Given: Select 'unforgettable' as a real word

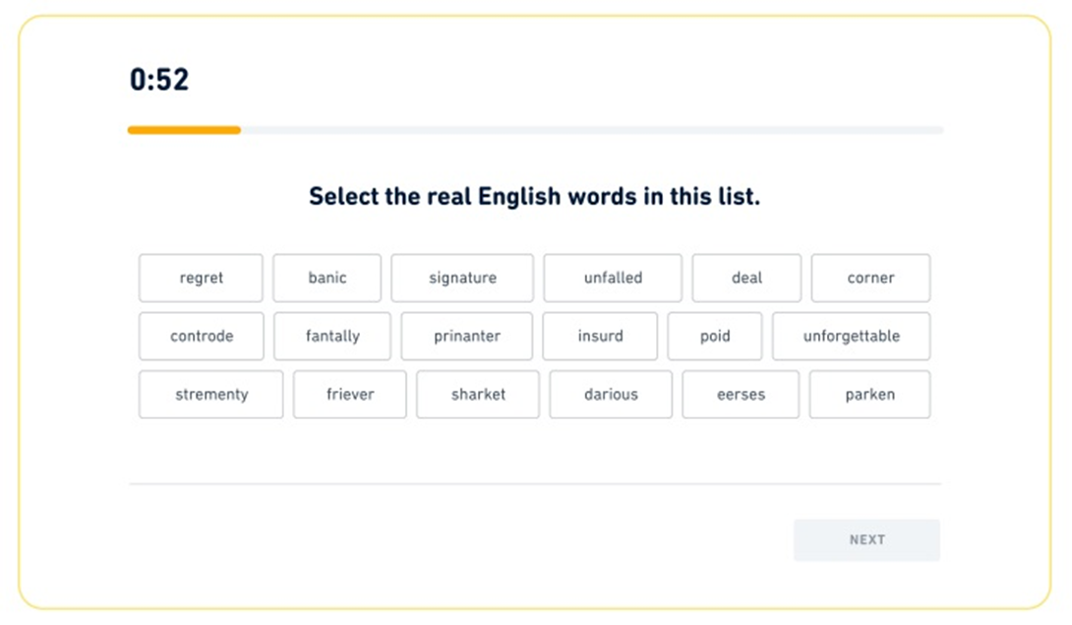Looking at the screenshot, I should click(851, 336).
